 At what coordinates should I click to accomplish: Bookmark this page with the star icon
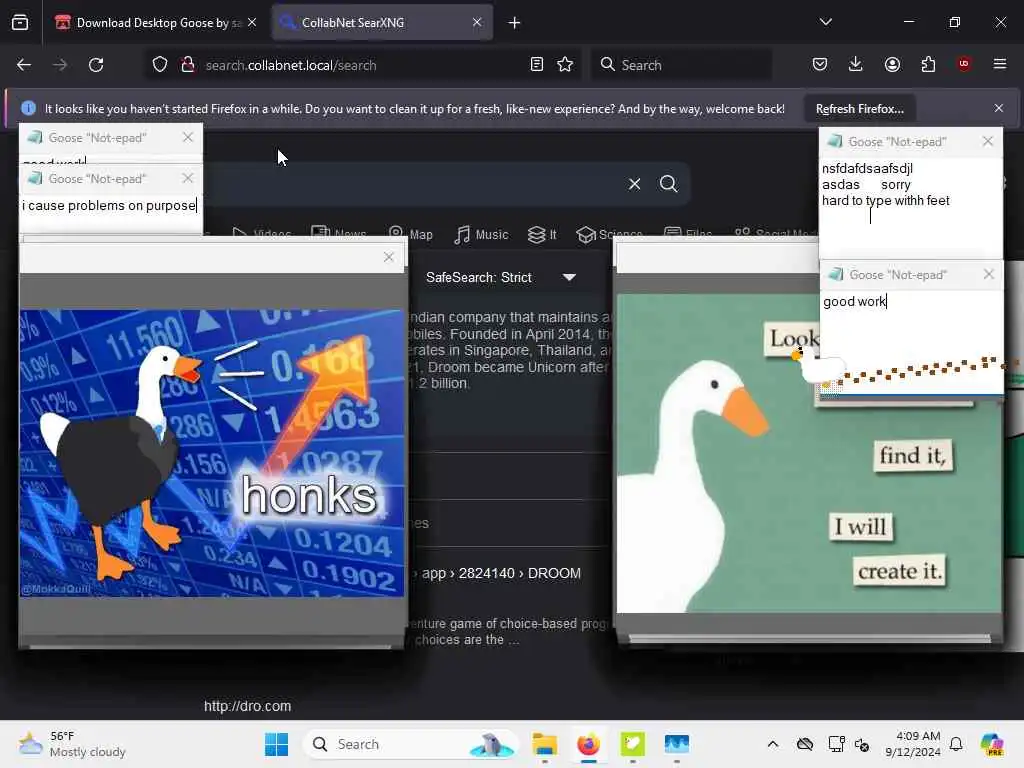pyautogui.click(x=565, y=65)
